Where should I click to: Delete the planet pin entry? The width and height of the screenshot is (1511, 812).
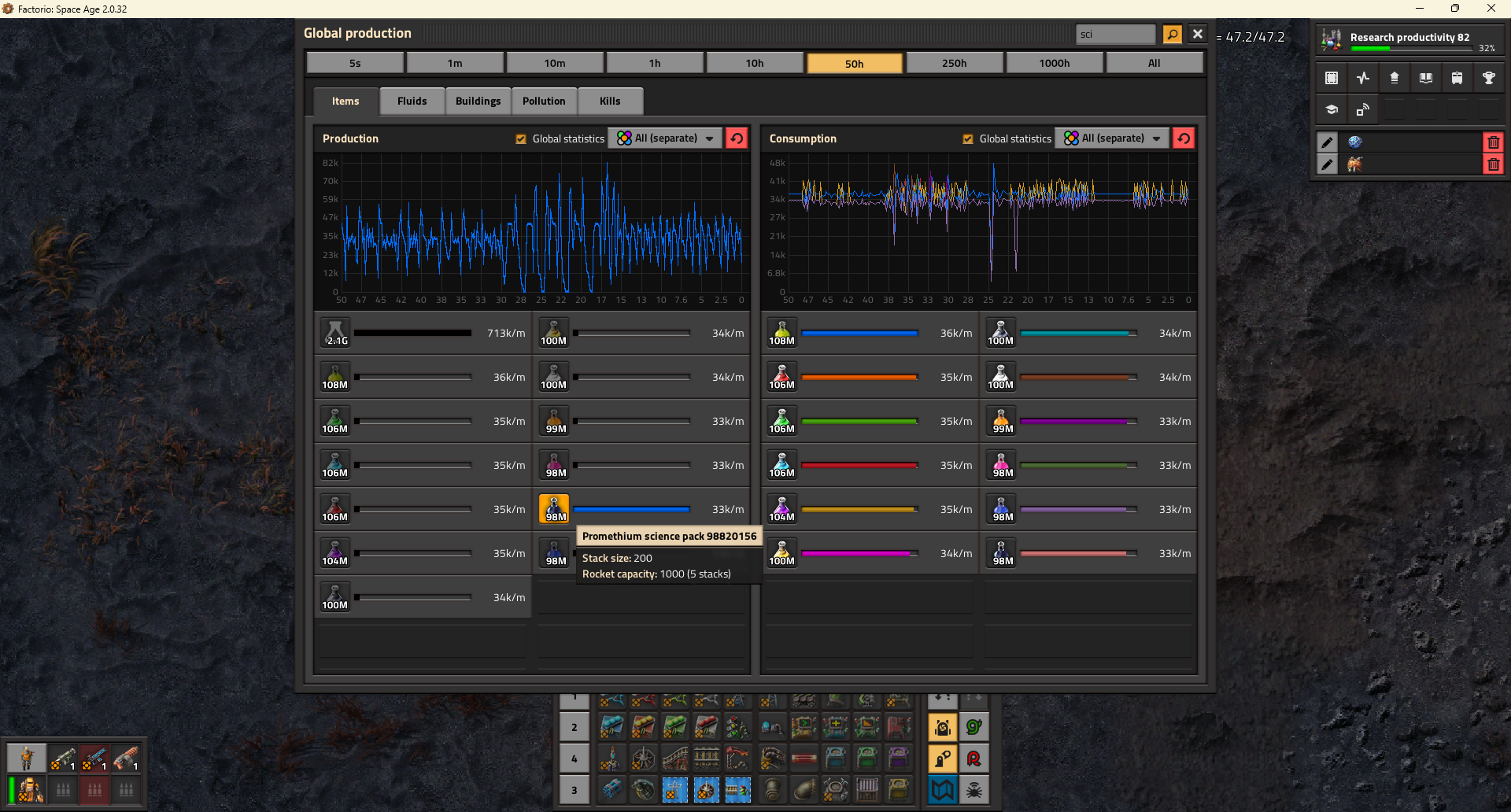[1493, 142]
